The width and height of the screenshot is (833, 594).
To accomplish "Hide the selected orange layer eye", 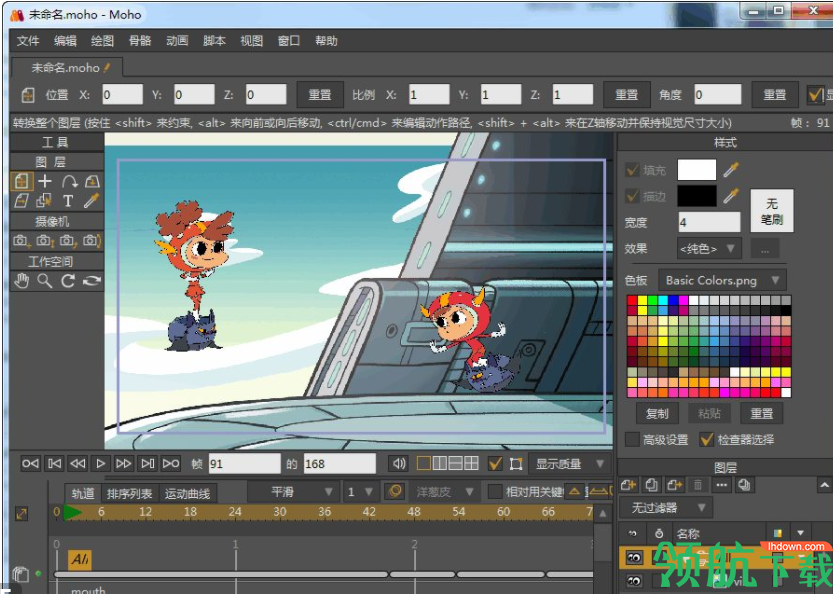I will pos(634,557).
